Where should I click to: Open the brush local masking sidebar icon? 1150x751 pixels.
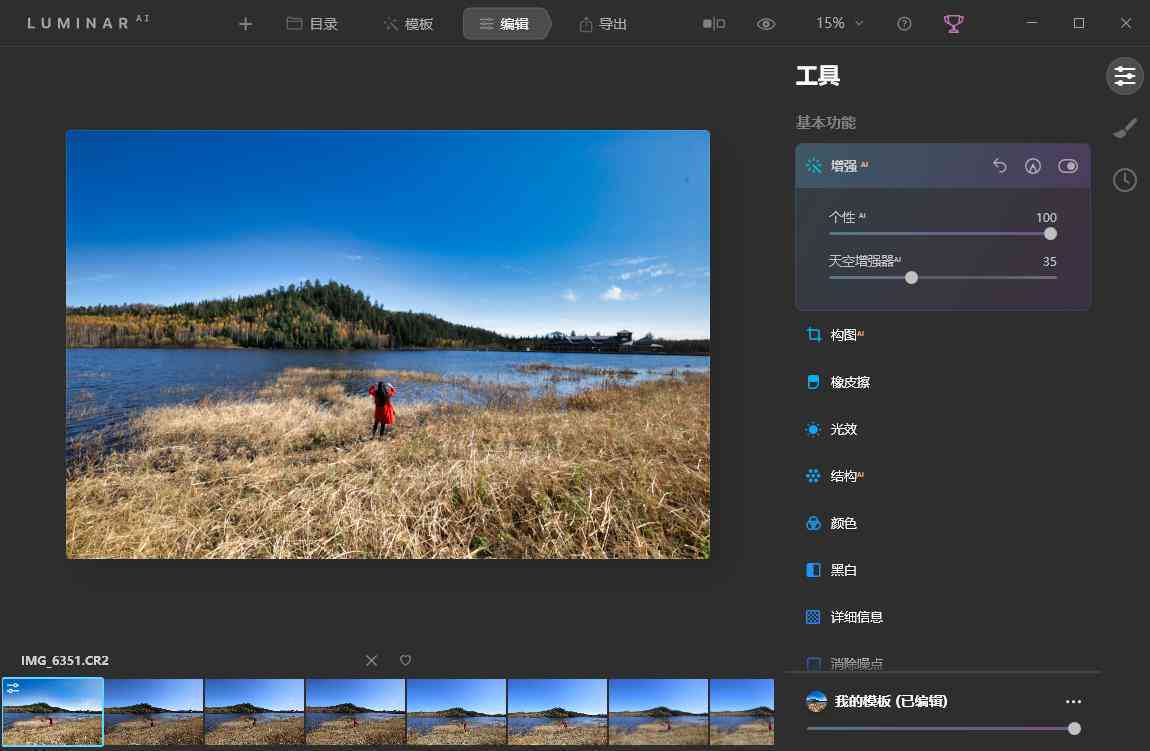click(1125, 128)
